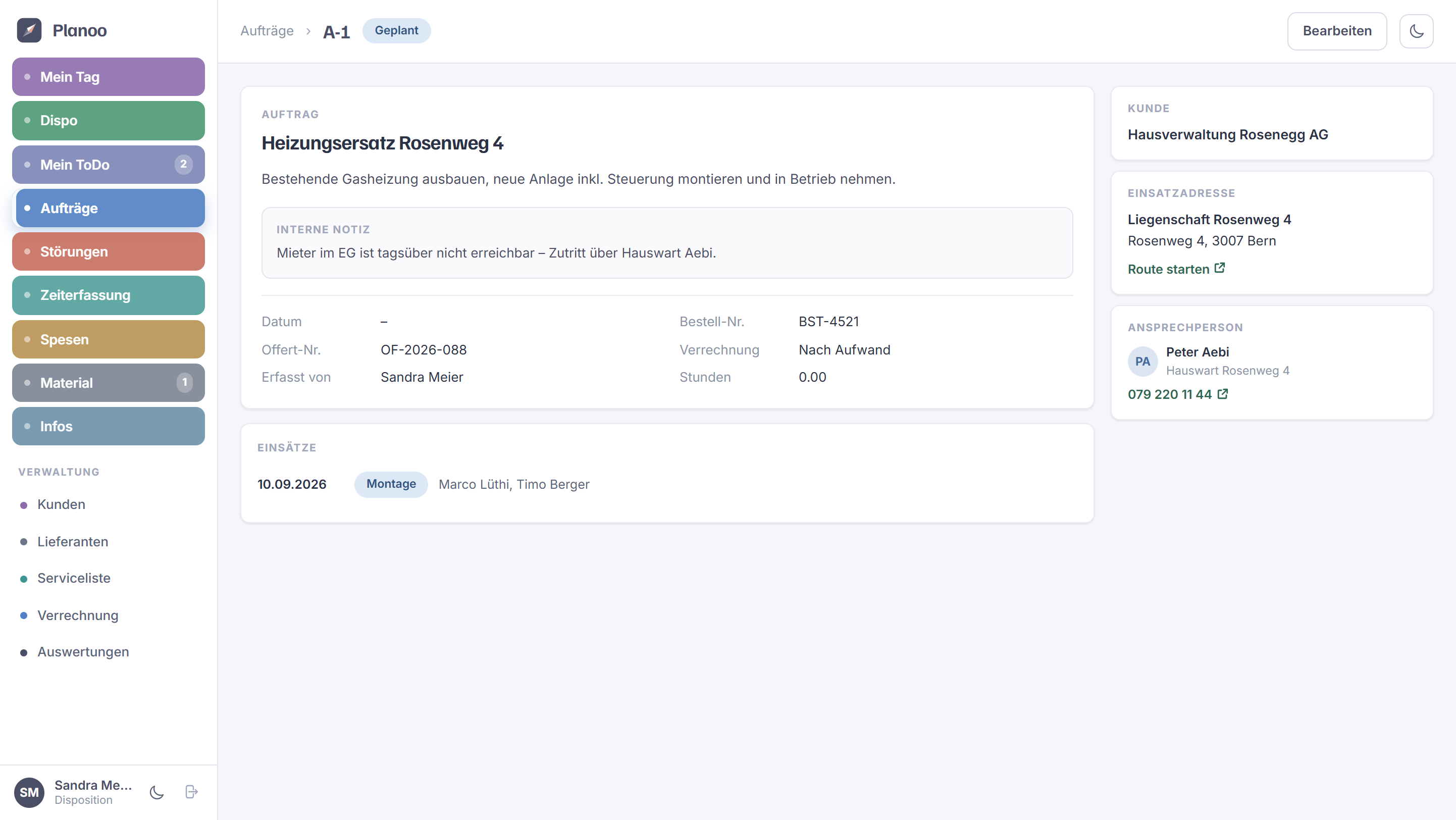Open Kunden under Verwaltung
Viewport: 1456px width, 820px height.
tap(61, 504)
